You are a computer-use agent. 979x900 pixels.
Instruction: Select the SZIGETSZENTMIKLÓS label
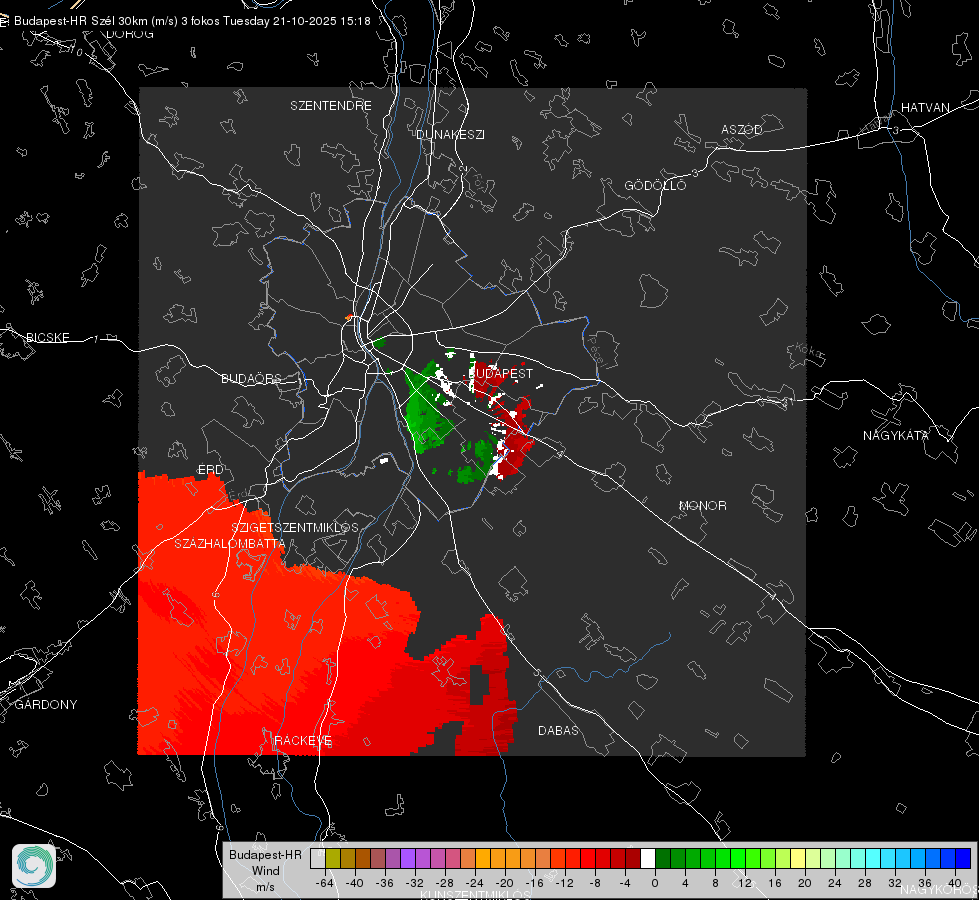(x=295, y=527)
